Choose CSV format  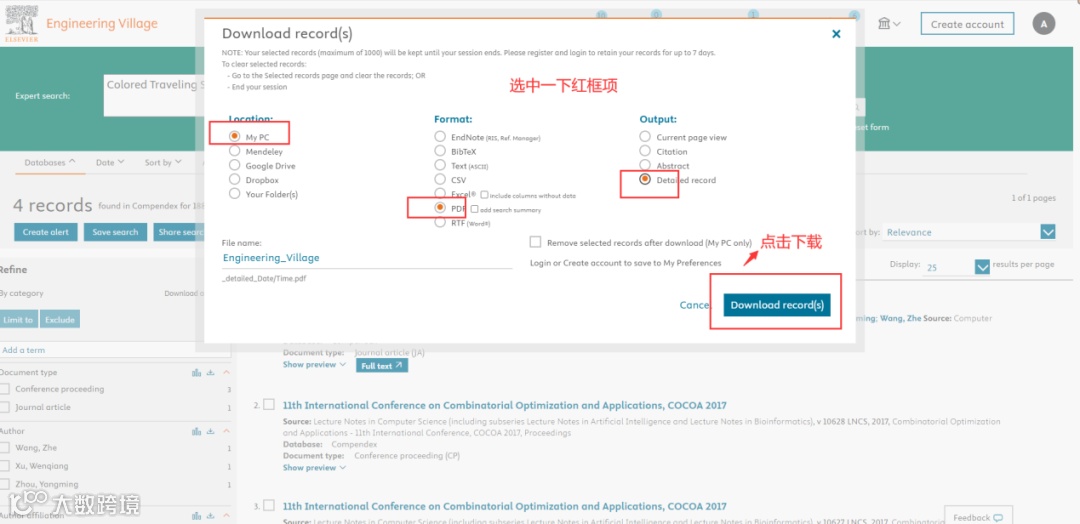[x=439, y=180]
